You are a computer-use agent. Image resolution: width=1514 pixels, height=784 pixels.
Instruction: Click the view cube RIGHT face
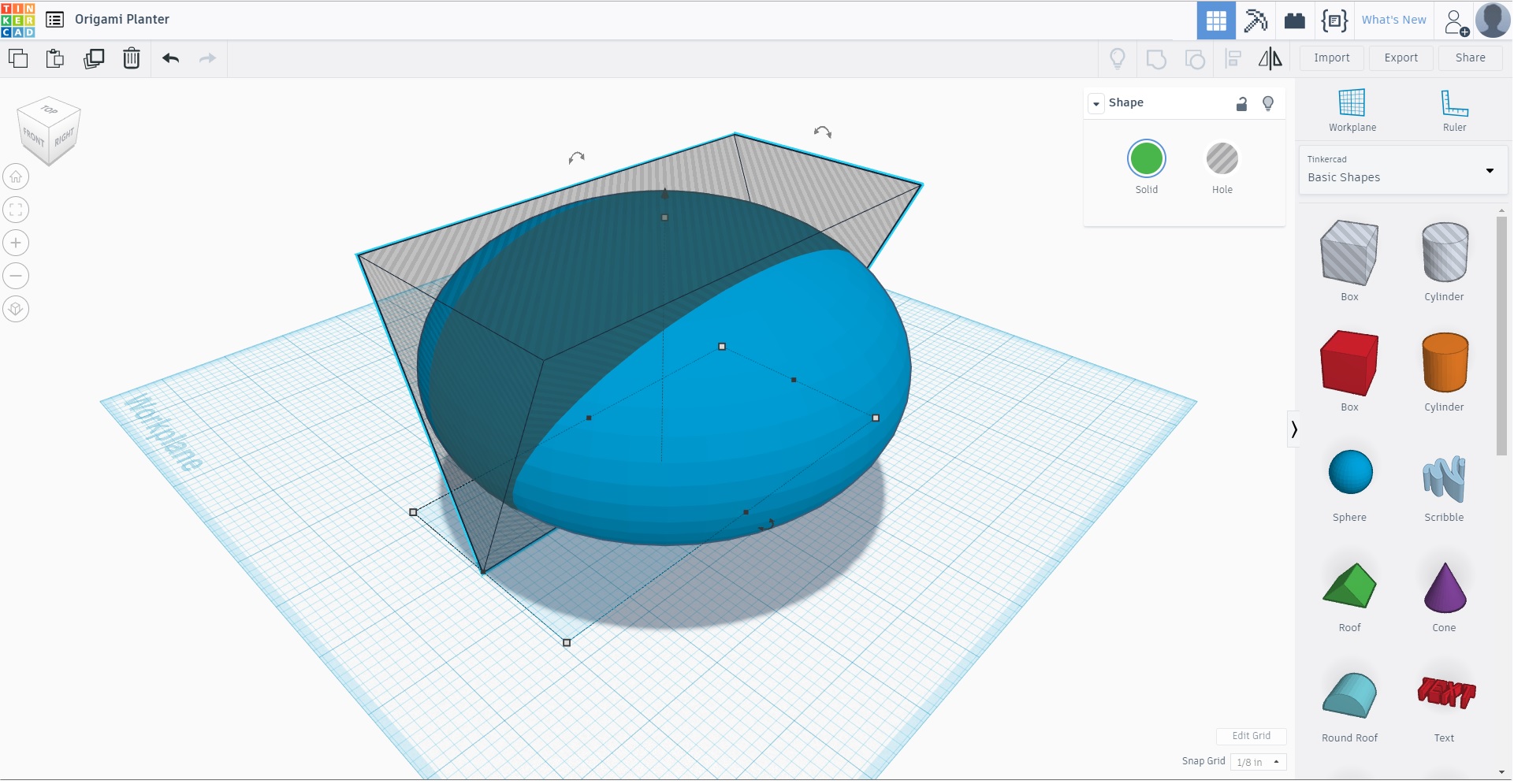(65, 137)
